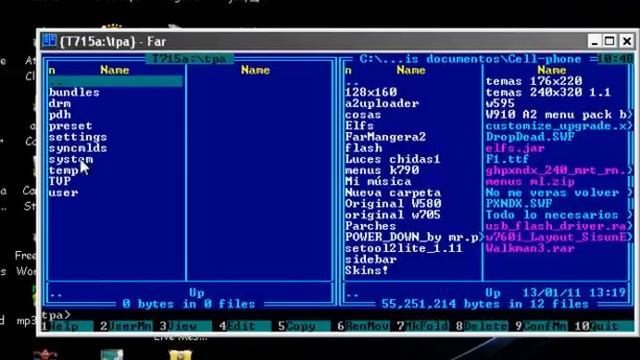Viewport: 640px width, 360px height.
Task: Maximize the Far window
Action: 609,41
